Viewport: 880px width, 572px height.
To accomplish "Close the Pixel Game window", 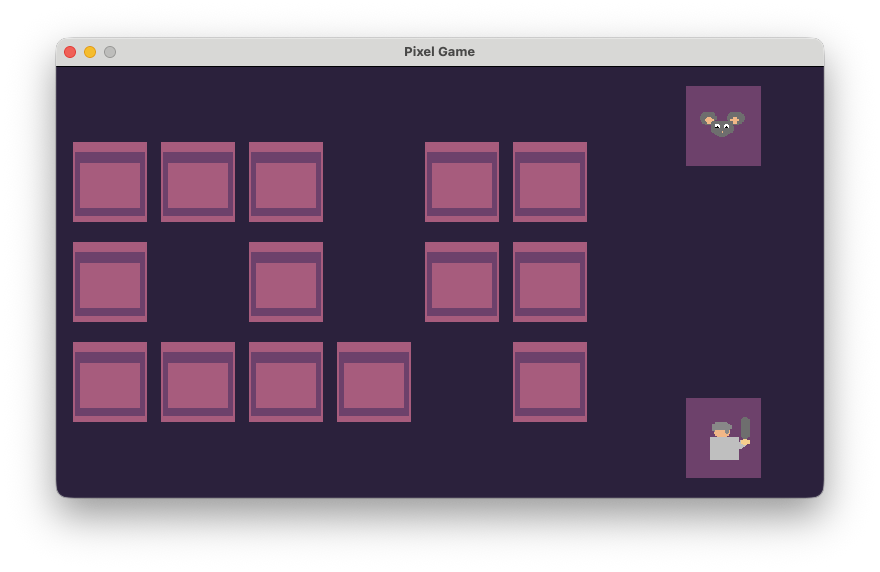I will 70,52.
